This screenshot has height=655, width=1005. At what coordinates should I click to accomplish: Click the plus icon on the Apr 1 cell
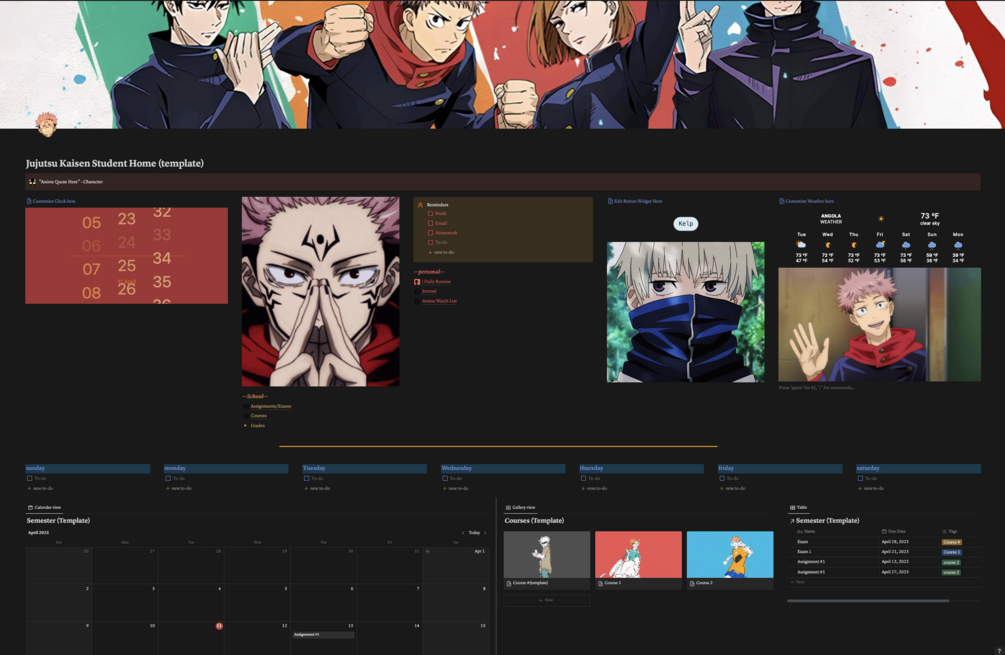pos(428,551)
